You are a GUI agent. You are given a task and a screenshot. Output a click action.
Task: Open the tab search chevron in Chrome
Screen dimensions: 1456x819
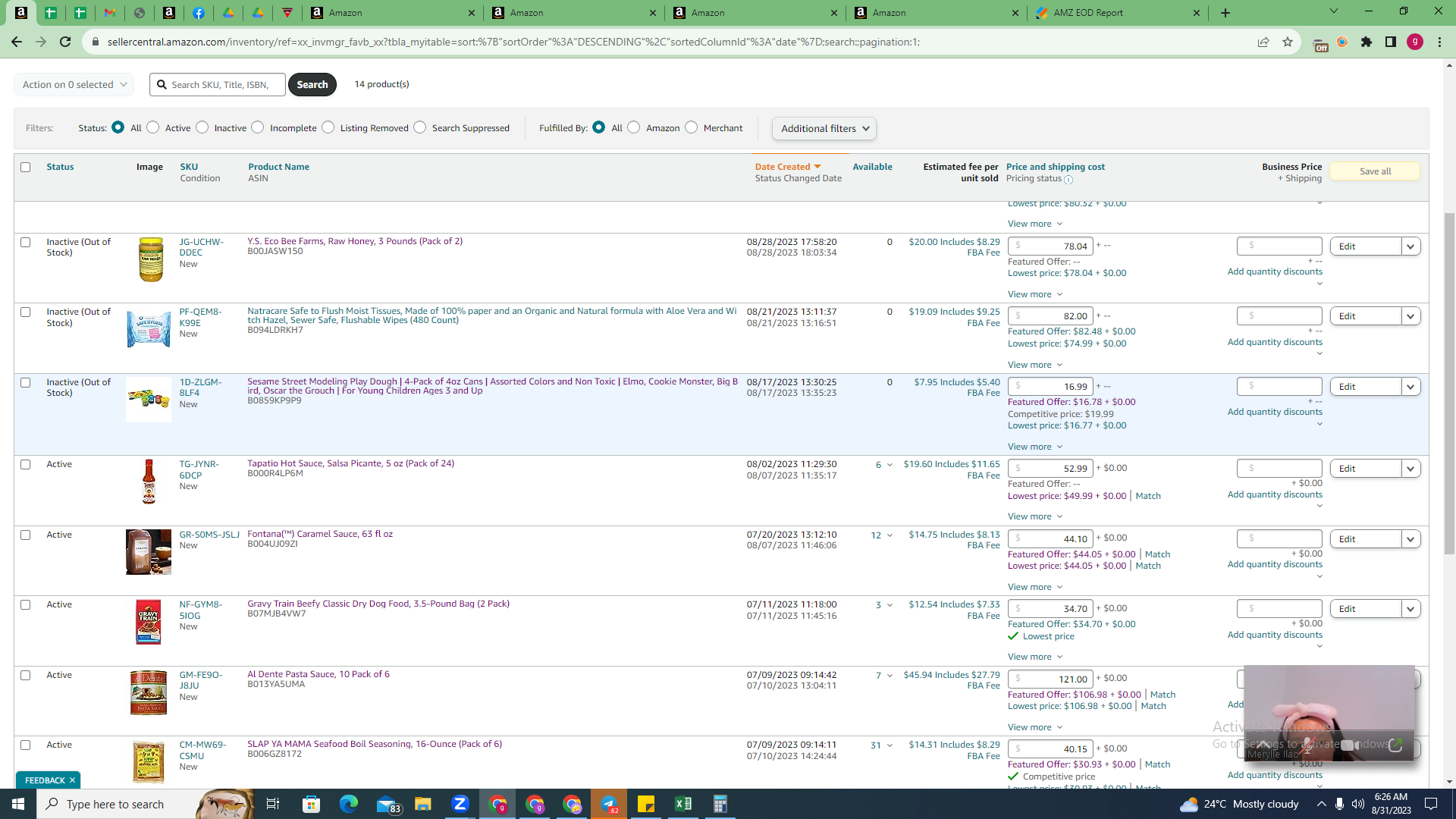1334,11
